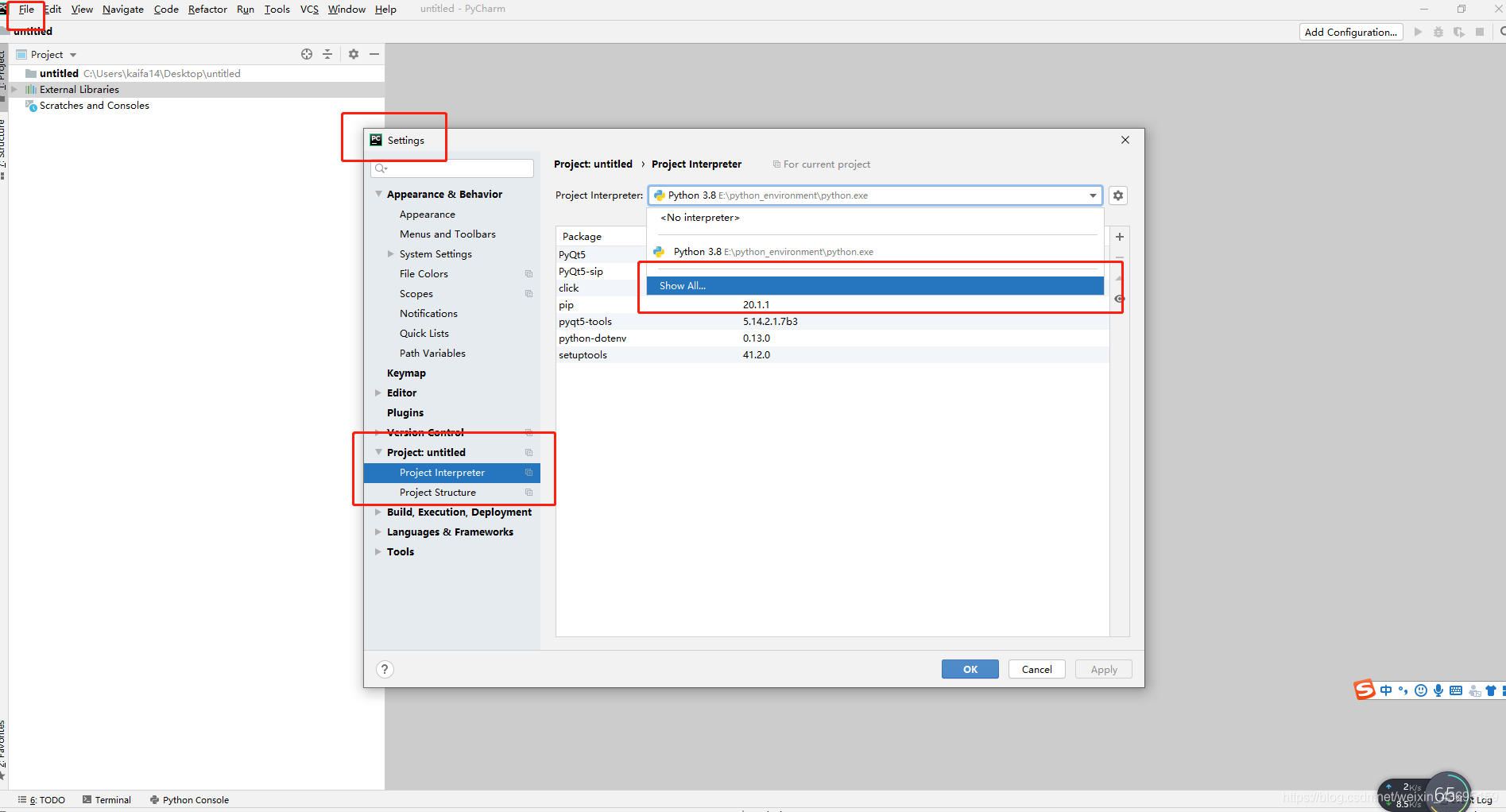Image resolution: width=1506 pixels, height=812 pixels.
Task: Choose <No interpreter> option
Action: [x=875, y=218]
